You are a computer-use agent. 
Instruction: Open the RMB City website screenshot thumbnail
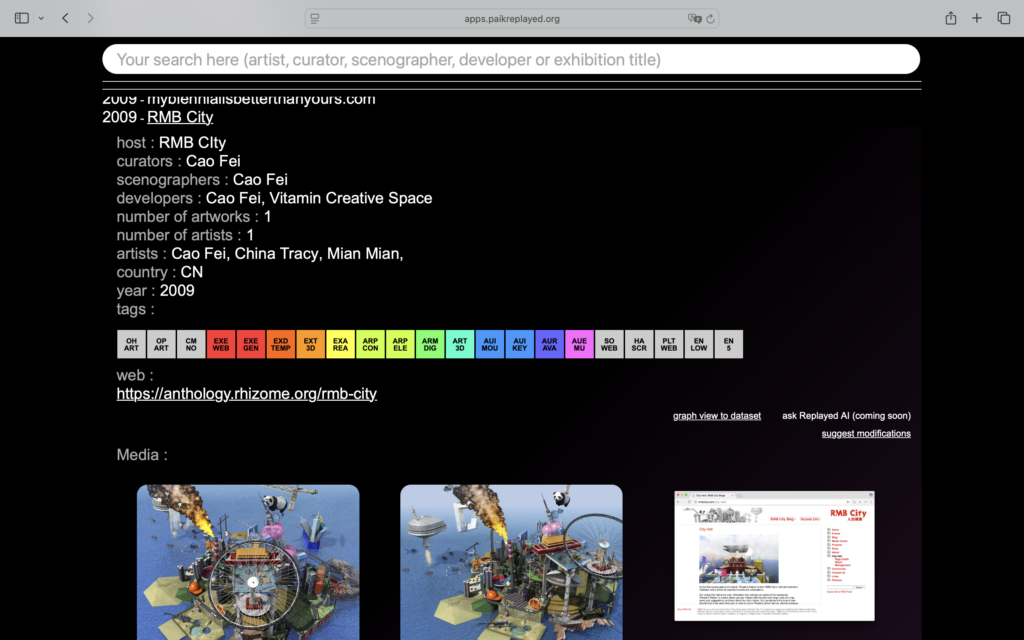point(774,555)
